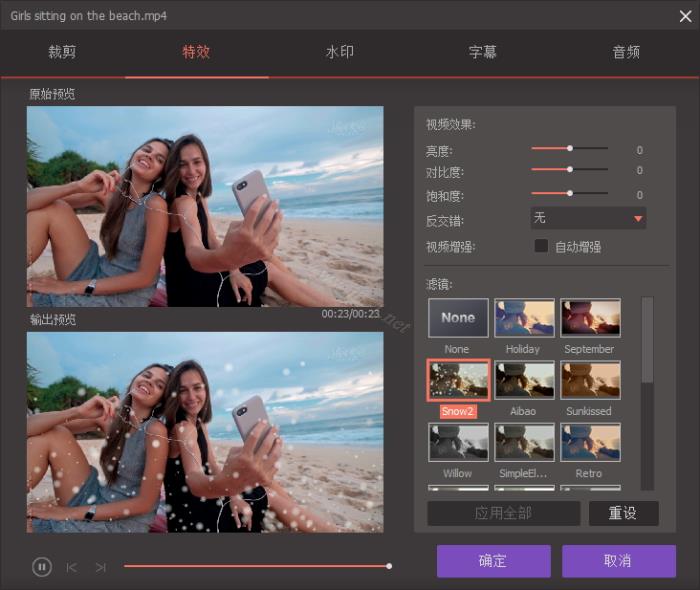700x590 pixels.
Task: Click the 应用全部 button
Action: [504, 513]
